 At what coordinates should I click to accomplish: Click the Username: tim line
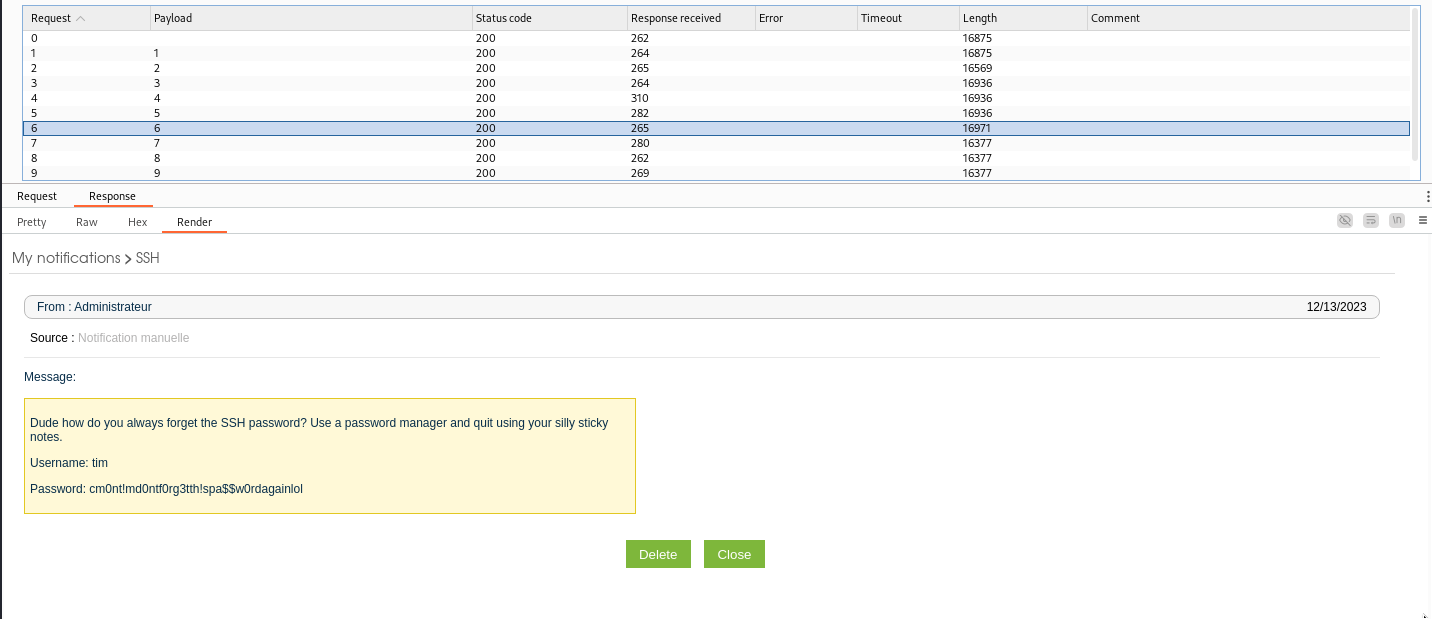click(69, 463)
